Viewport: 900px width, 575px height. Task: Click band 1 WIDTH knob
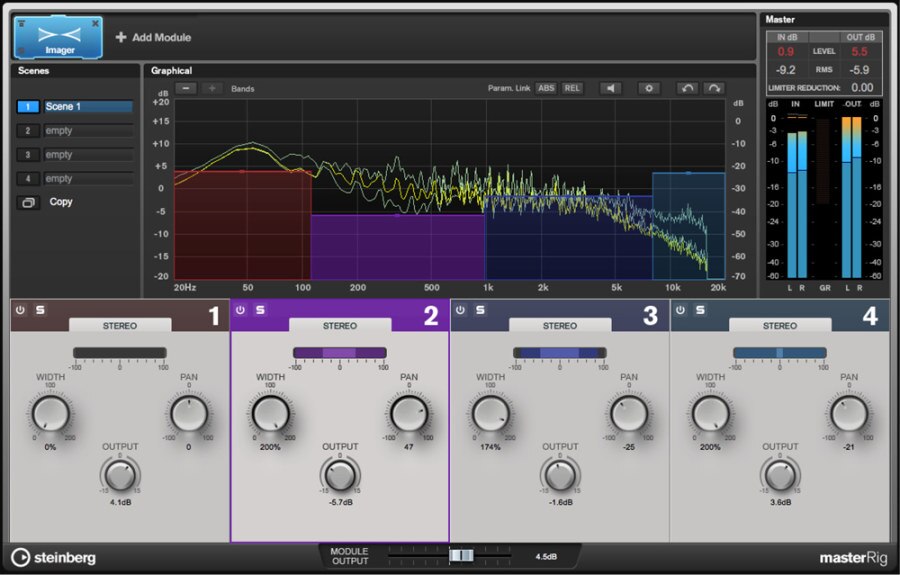[51, 414]
